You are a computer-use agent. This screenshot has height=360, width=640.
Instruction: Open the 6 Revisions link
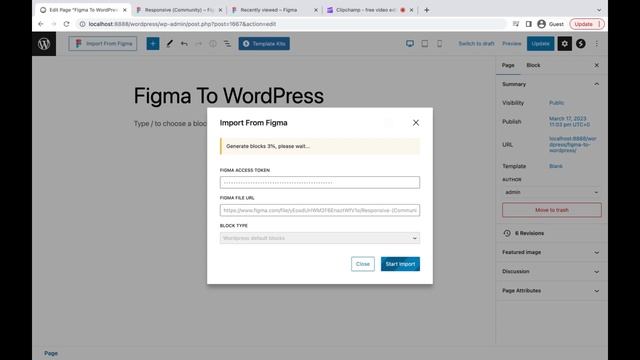[x=529, y=233]
